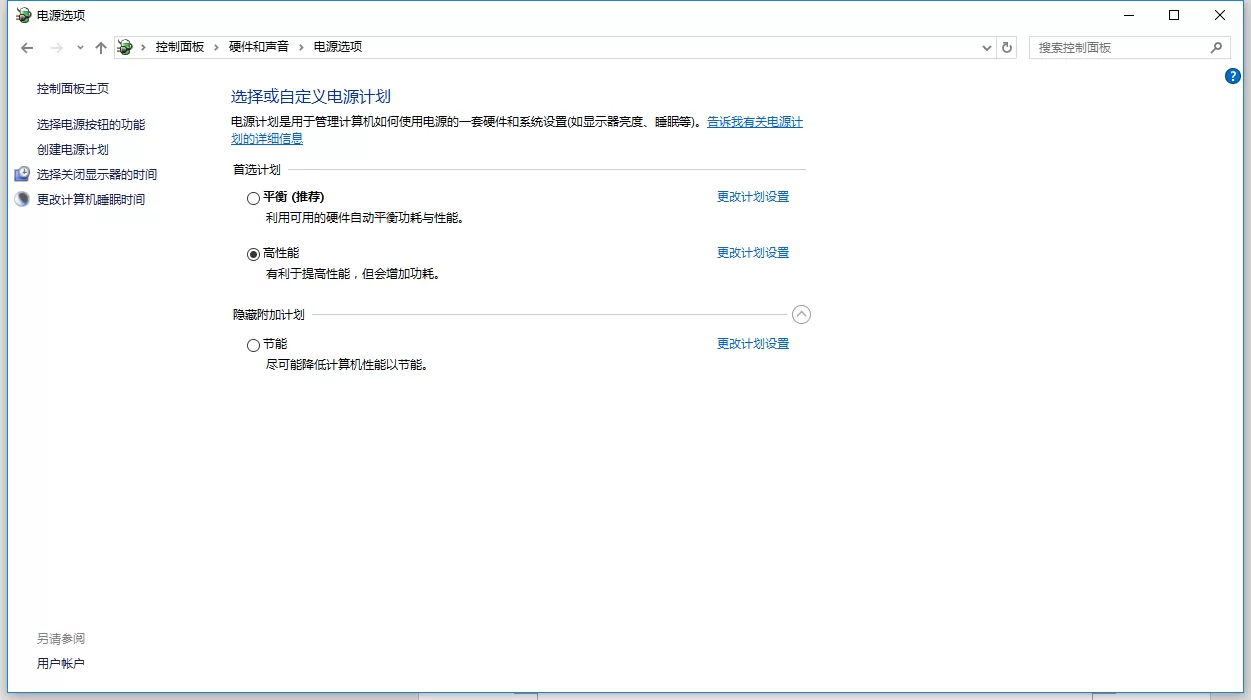Click the up arrow to go to parent folder
The height and width of the screenshot is (700, 1251).
click(101, 46)
